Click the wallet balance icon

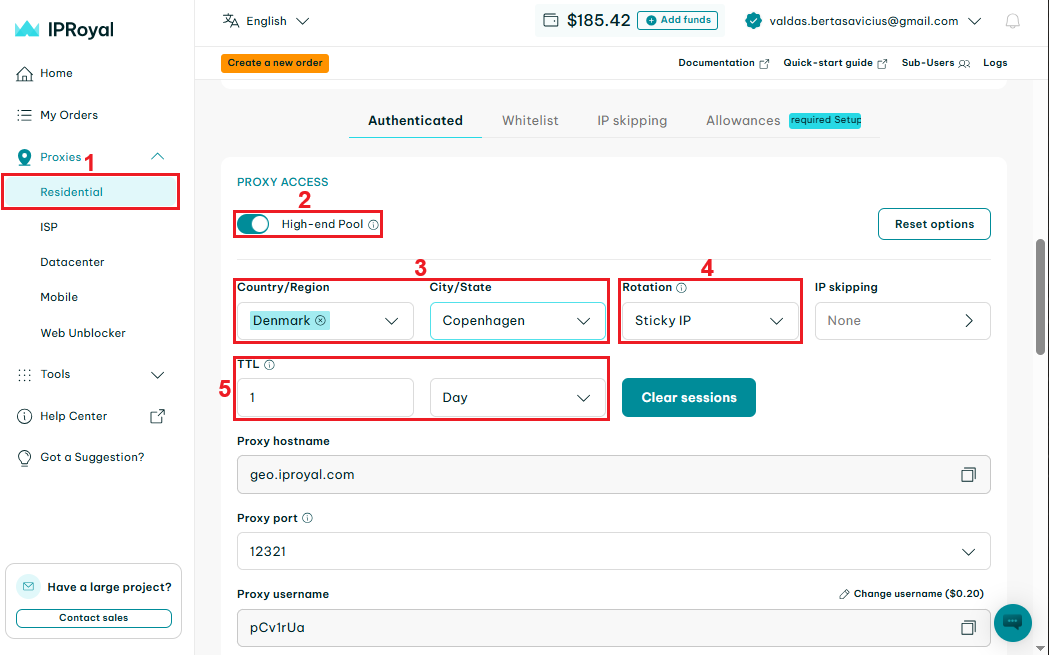551,21
